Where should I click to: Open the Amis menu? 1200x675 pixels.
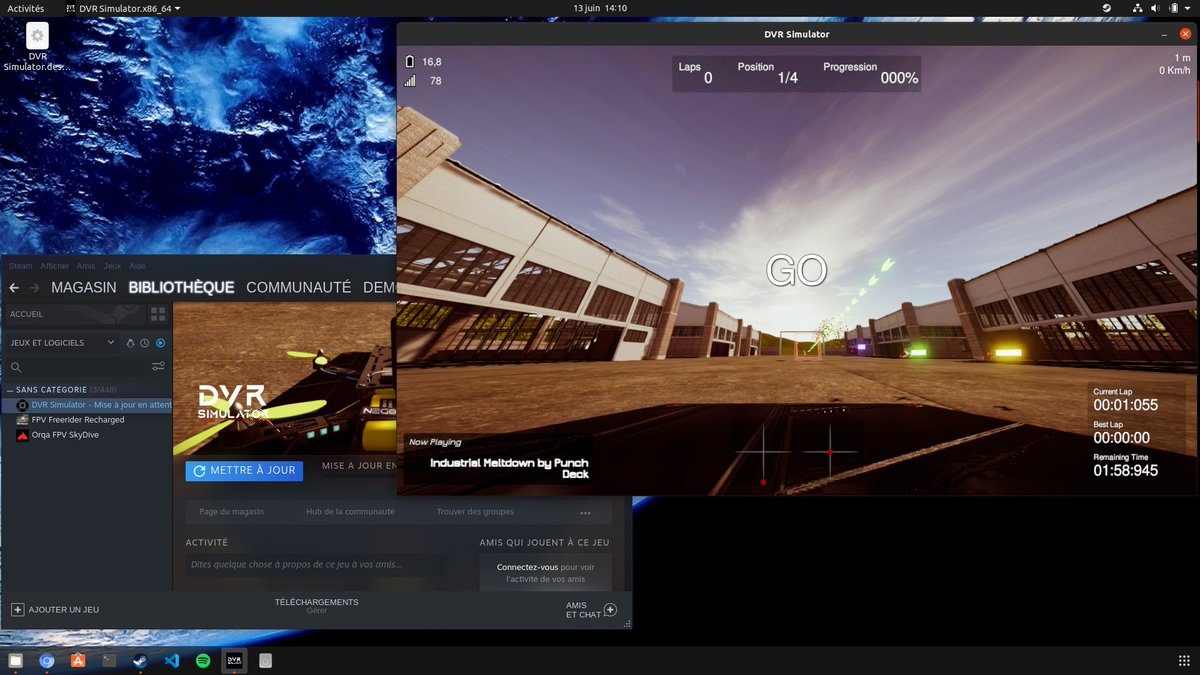pos(86,266)
